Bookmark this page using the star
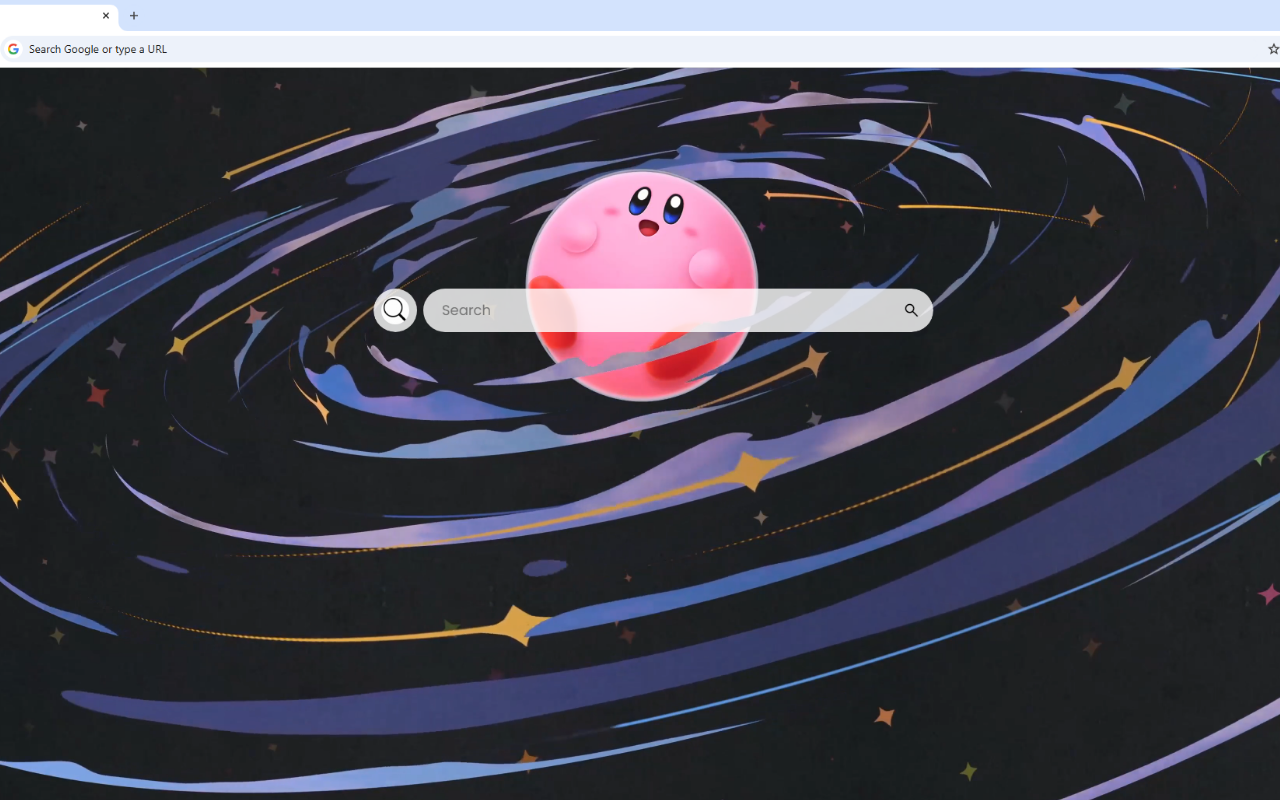The image size is (1280, 800). pyautogui.click(x=1272, y=48)
